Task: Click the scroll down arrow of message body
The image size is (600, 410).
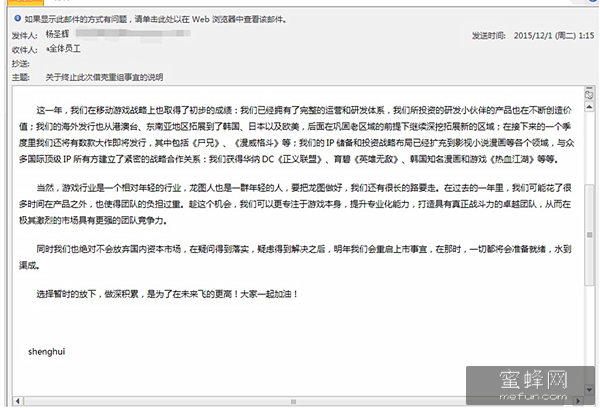Action: tap(589, 390)
